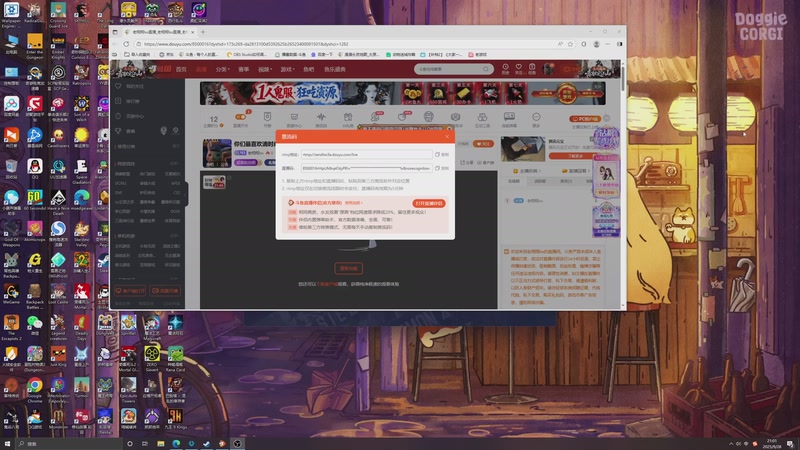
Task: Open the OBS Studio bookmark
Action: pos(247,55)
